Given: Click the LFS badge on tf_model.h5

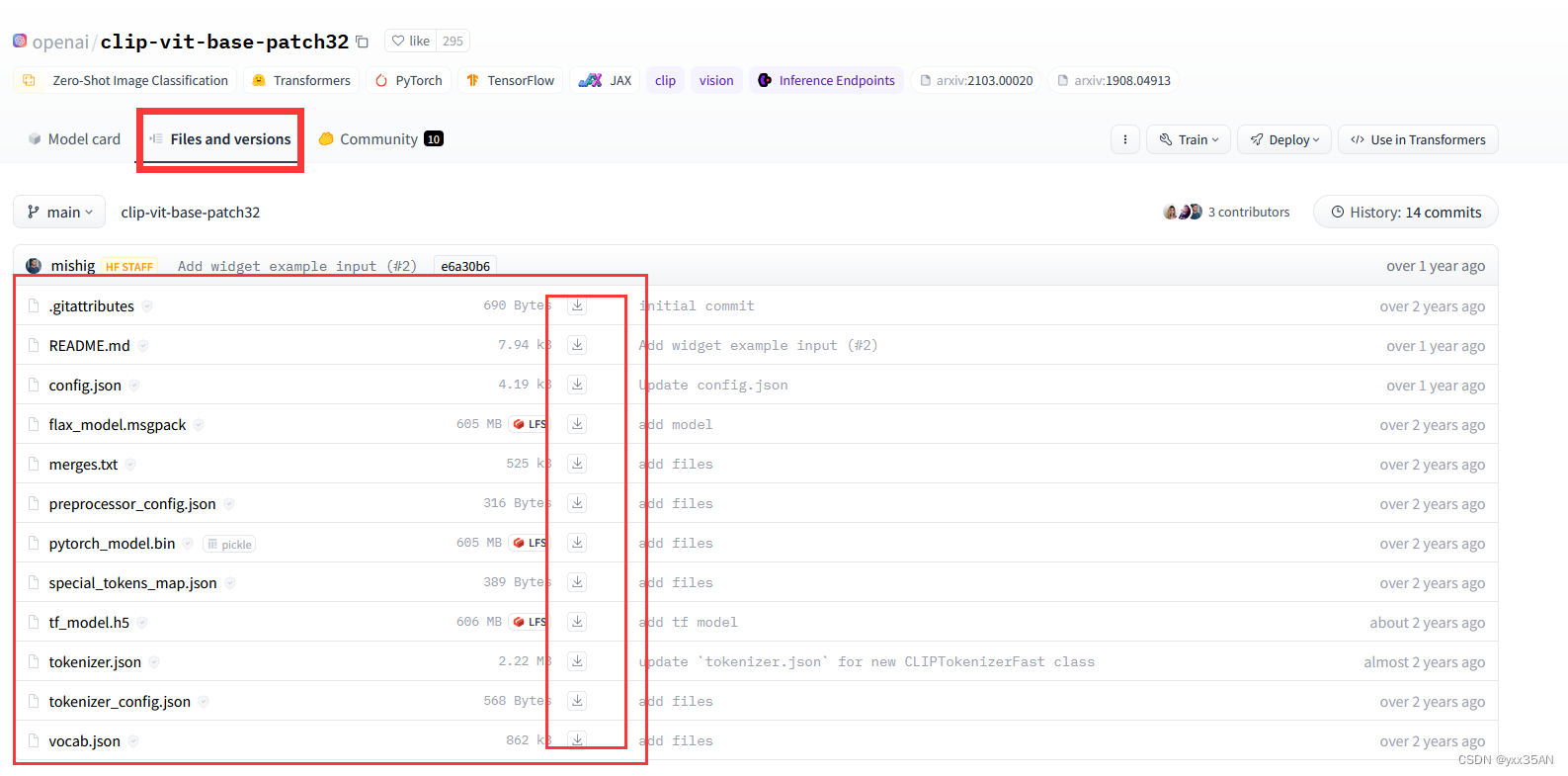Looking at the screenshot, I should pyautogui.click(x=530, y=622).
